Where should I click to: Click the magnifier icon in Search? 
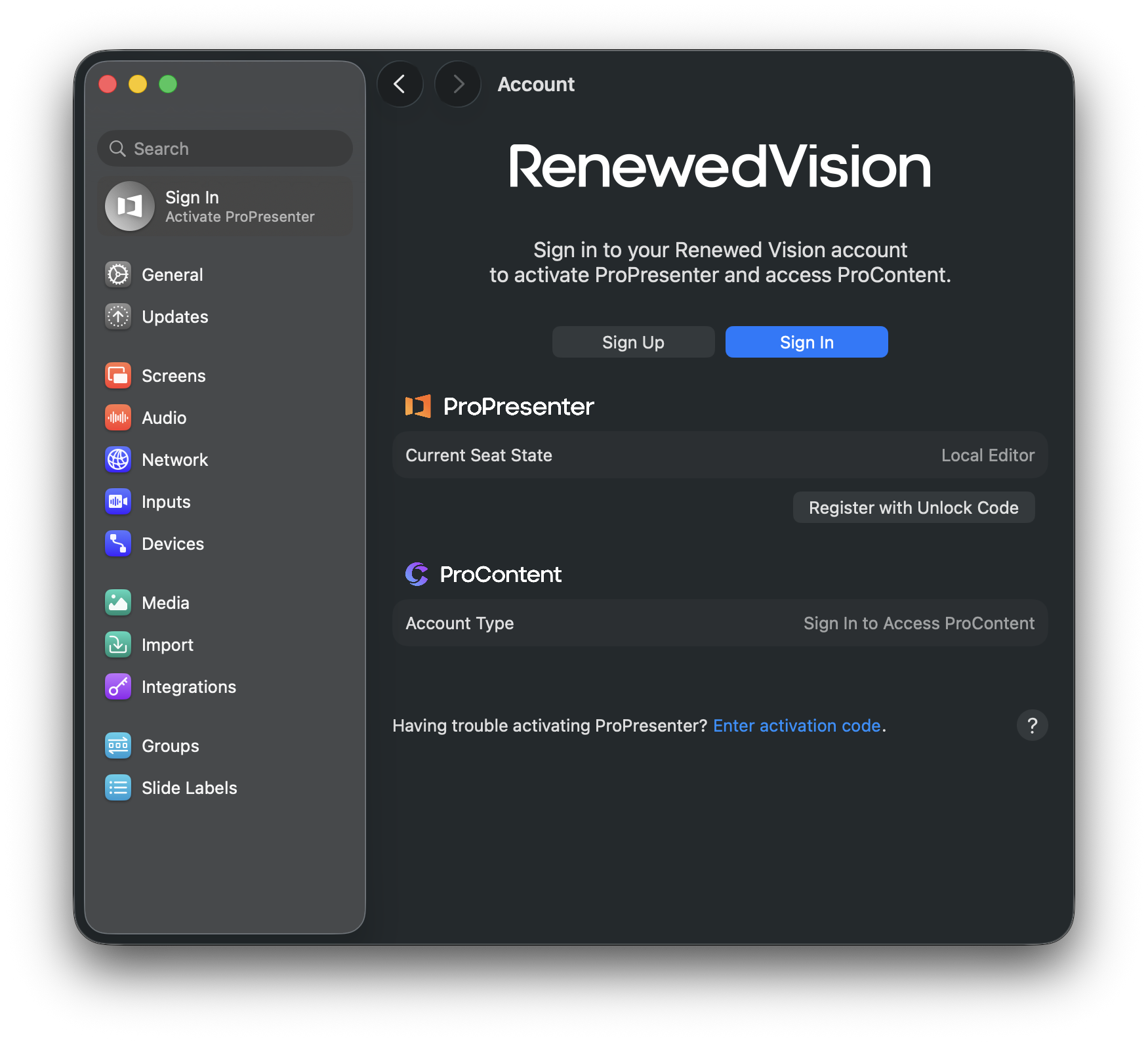[117, 149]
